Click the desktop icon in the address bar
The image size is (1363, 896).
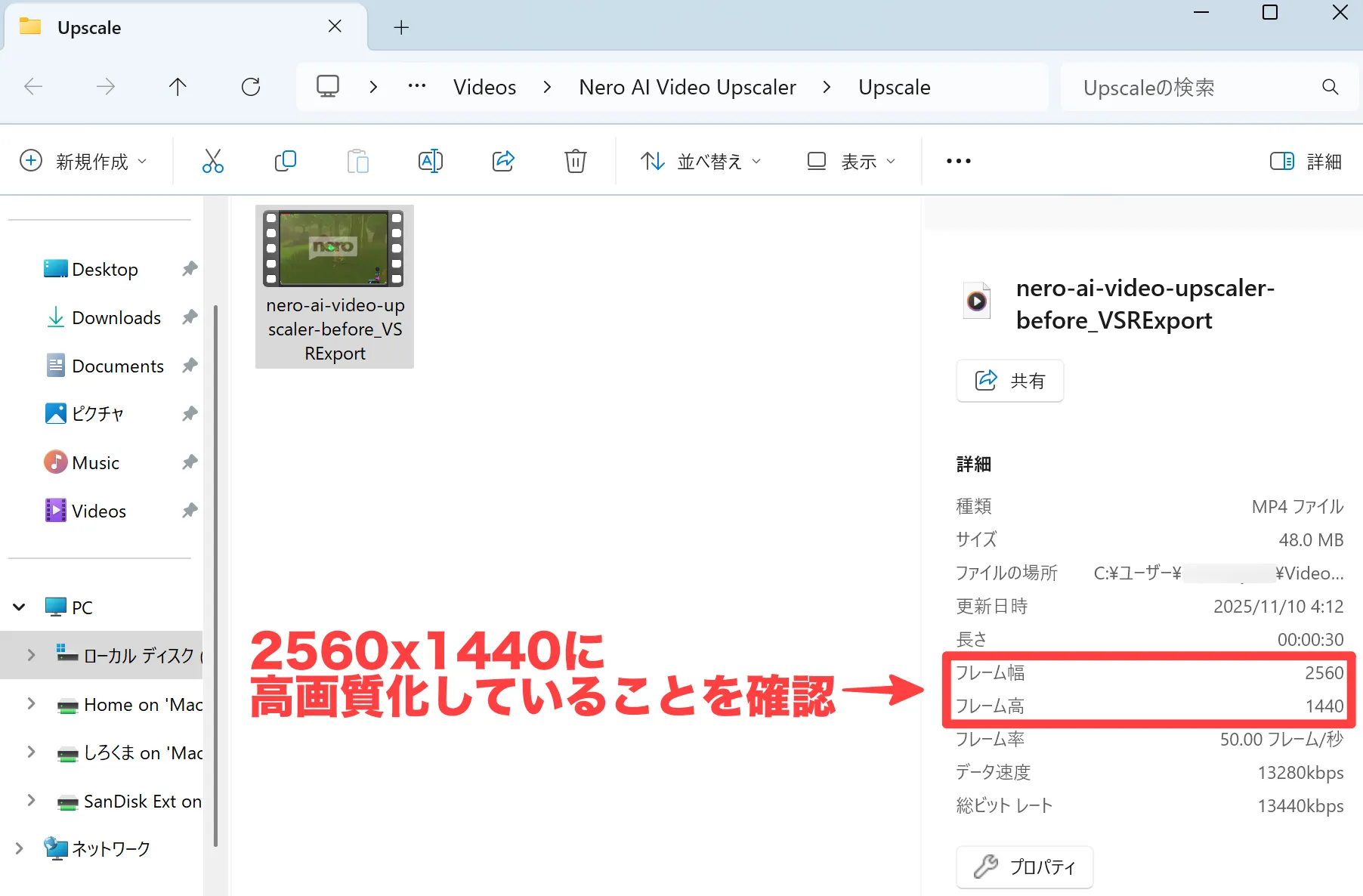pyautogui.click(x=326, y=86)
